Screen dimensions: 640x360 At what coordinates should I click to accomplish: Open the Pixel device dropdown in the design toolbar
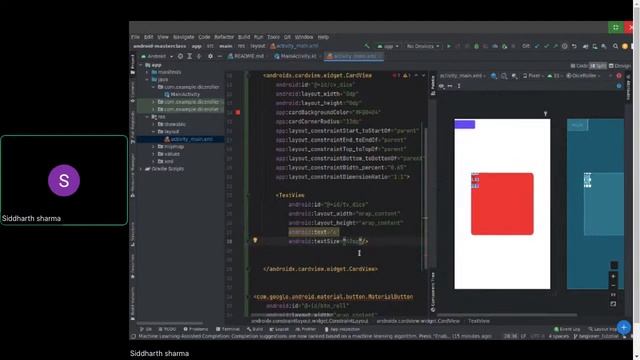(533, 76)
